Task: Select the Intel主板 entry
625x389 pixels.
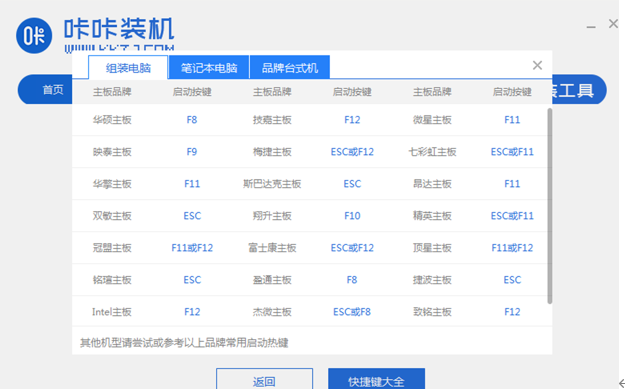Action: point(112,312)
